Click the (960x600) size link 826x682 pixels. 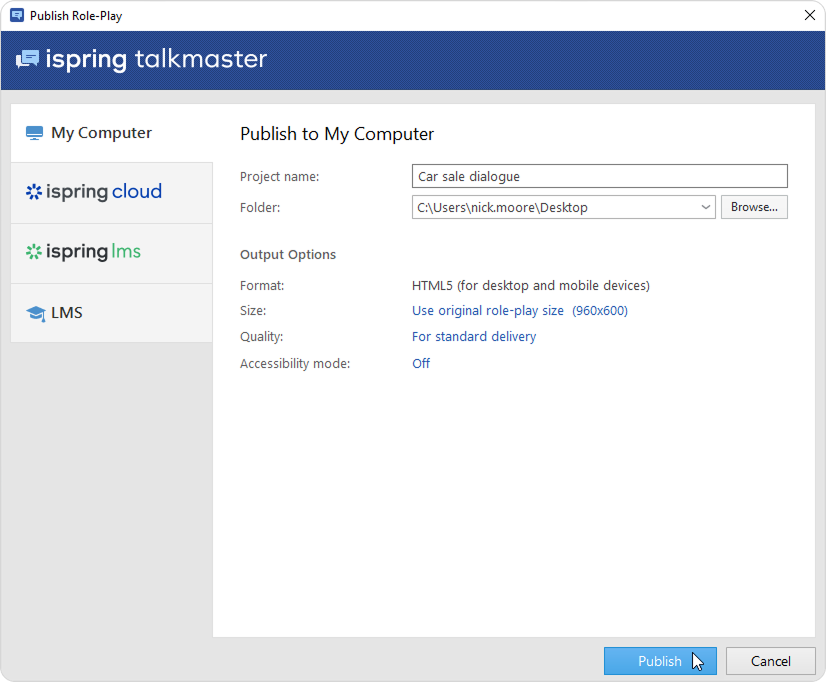click(600, 311)
